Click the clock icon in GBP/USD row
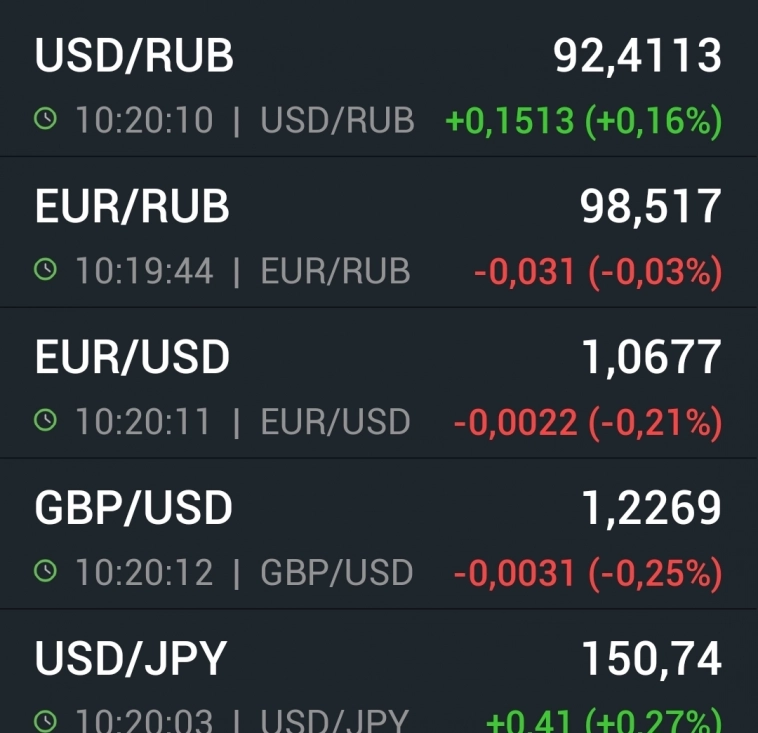The width and height of the screenshot is (758, 733). pyautogui.click(x=45, y=571)
